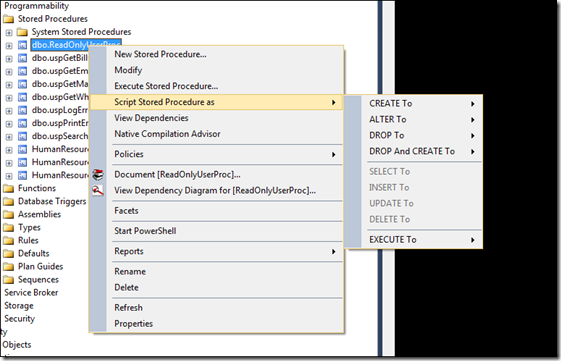Click the Functions folder icon
561x361 pixels.
pos(8,189)
